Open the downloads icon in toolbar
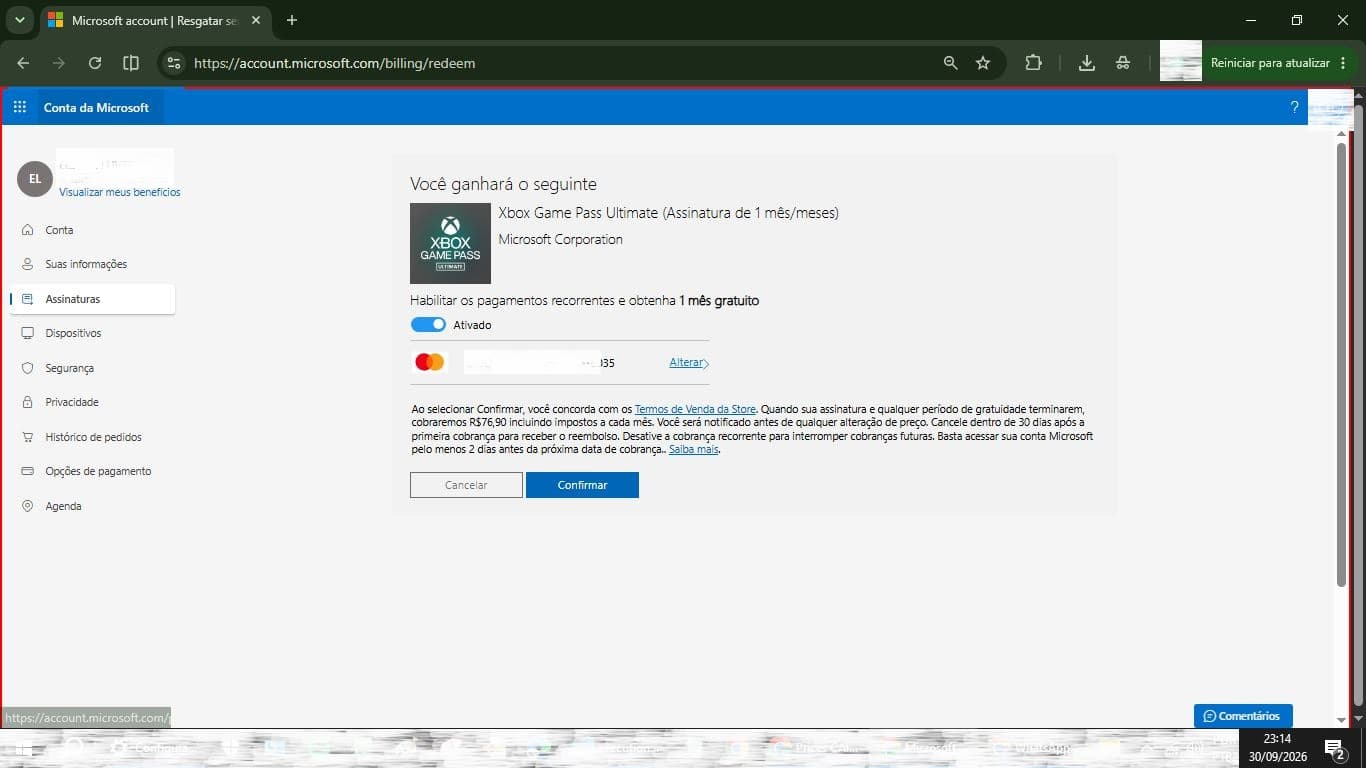The height and width of the screenshot is (768, 1366). (x=1087, y=63)
